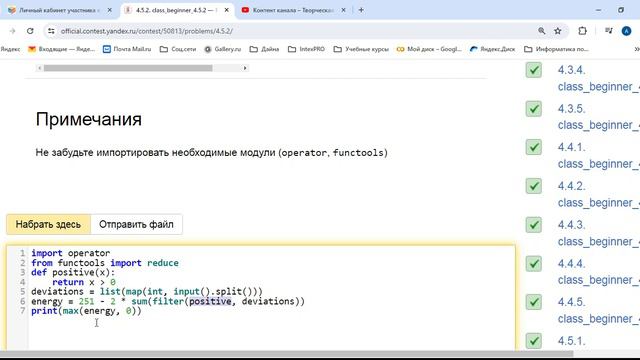
Task: Click the green checkmark beside 4.4.4
Action: tap(533, 264)
